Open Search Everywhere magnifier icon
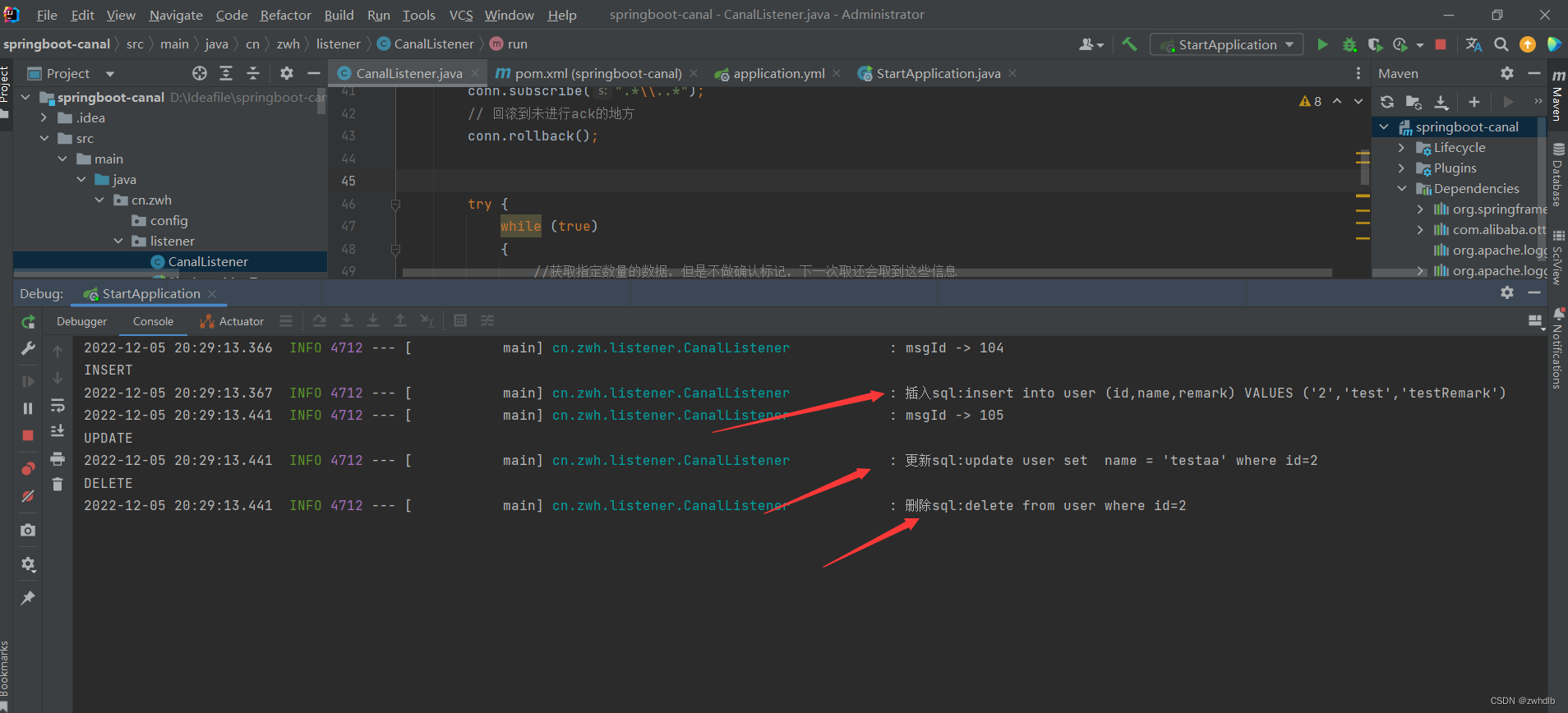The image size is (1568, 713). [1501, 44]
